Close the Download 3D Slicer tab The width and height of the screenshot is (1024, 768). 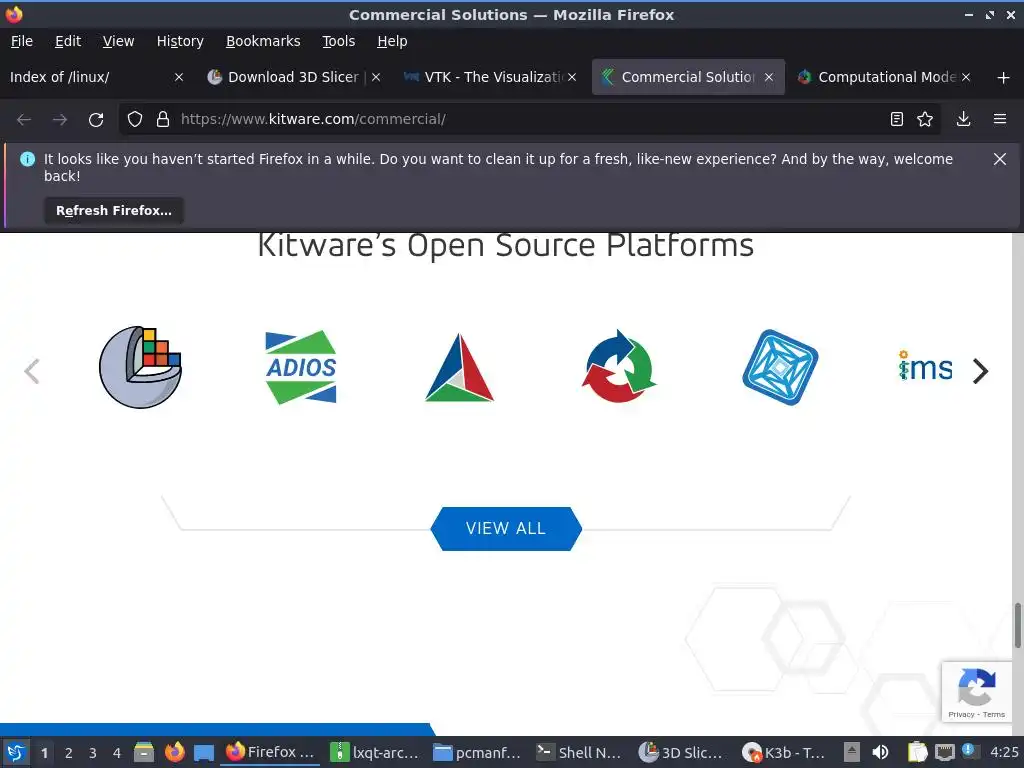[376, 77]
